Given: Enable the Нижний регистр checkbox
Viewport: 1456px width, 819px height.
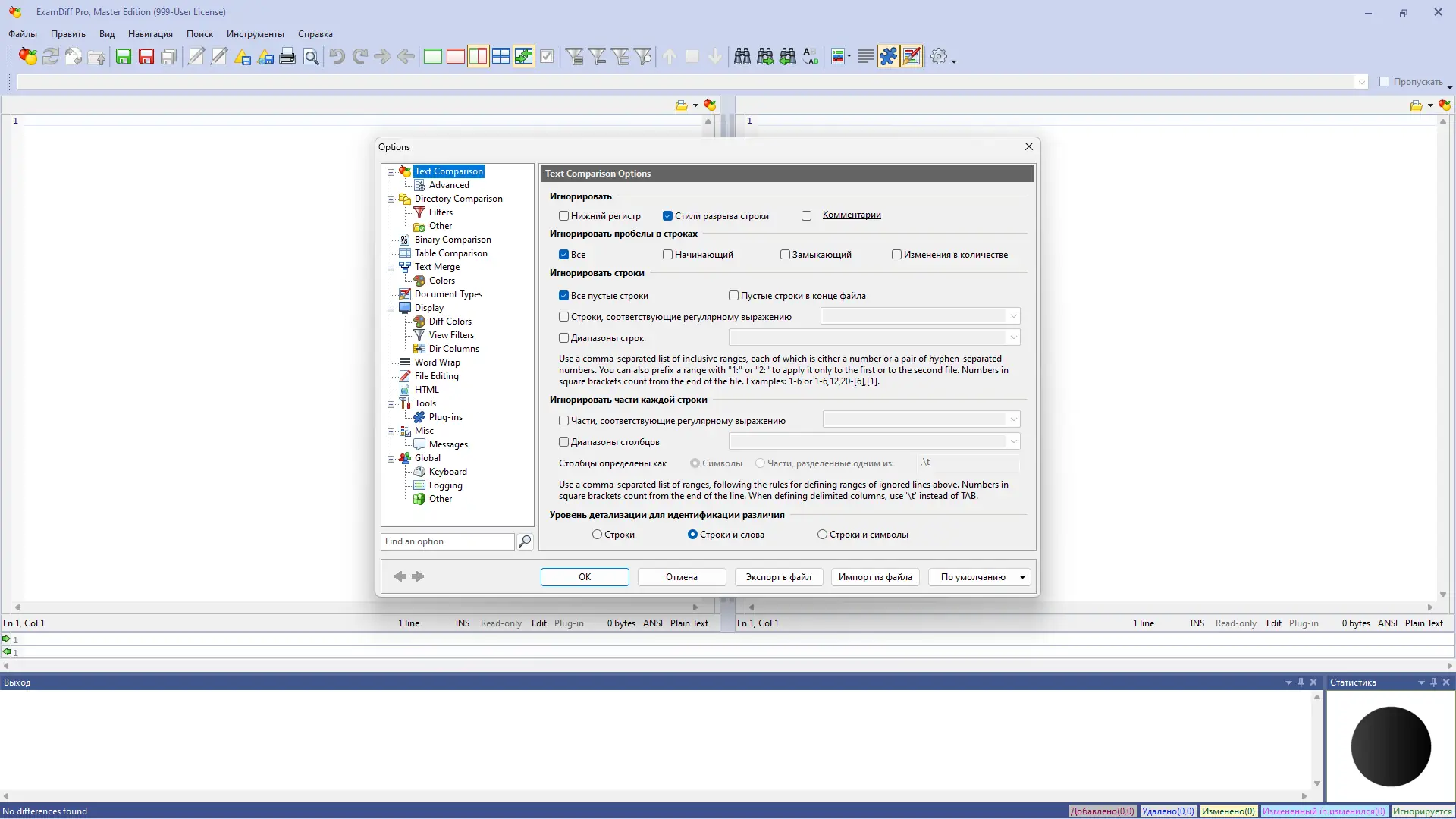Looking at the screenshot, I should coord(564,216).
